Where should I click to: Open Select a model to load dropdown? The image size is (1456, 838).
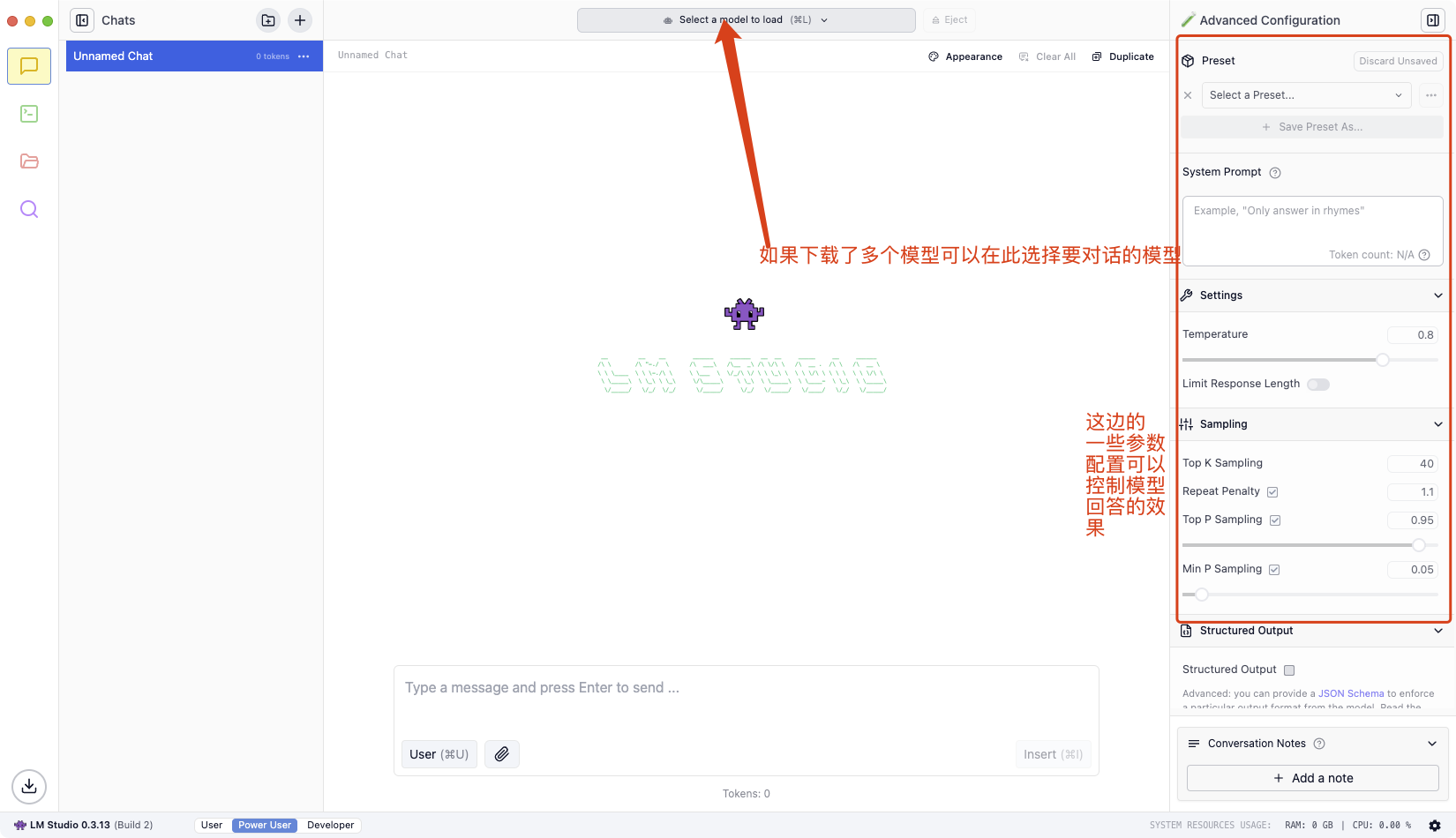pyautogui.click(x=746, y=20)
